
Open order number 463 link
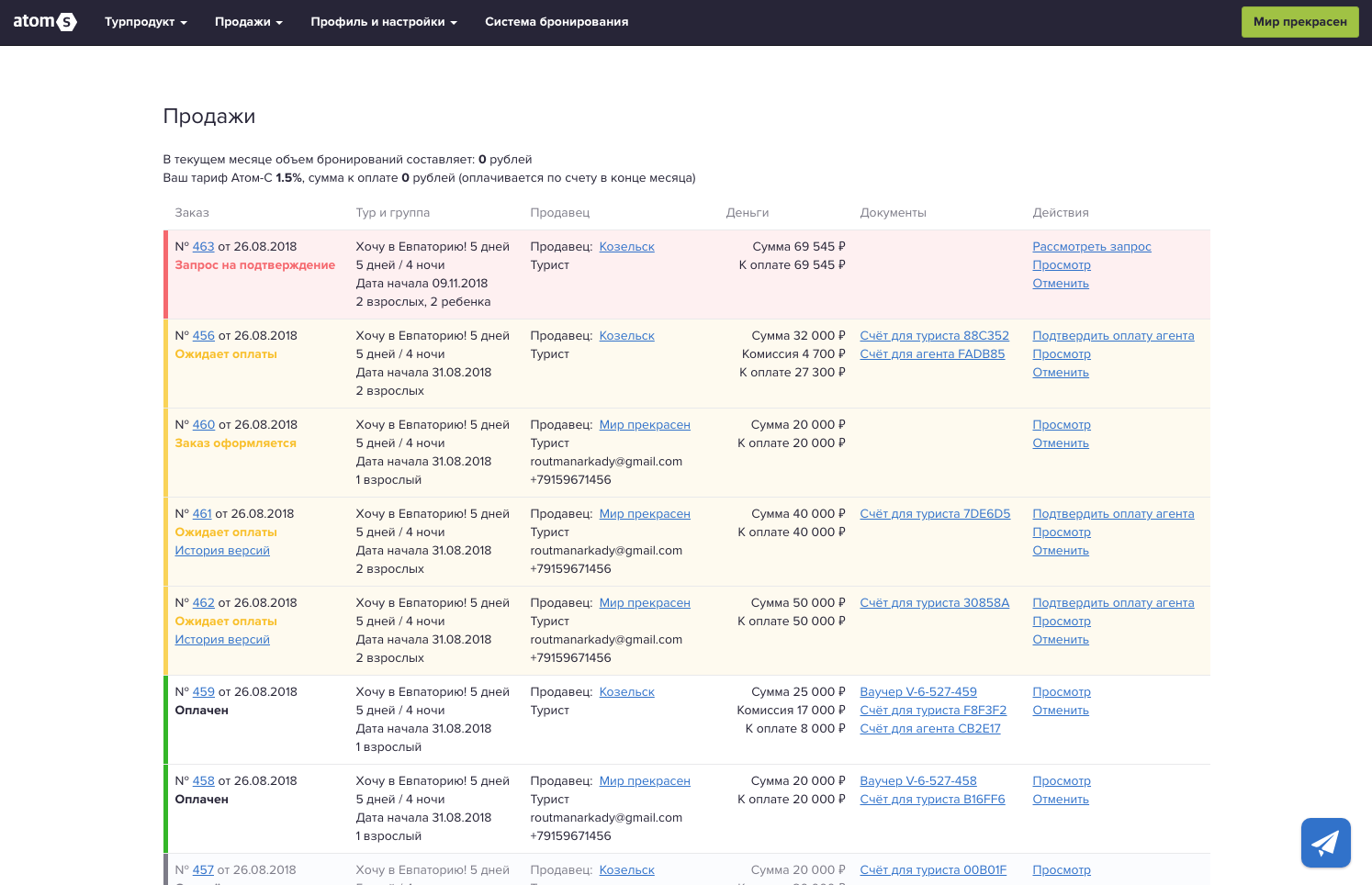click(x=203, y=247)
